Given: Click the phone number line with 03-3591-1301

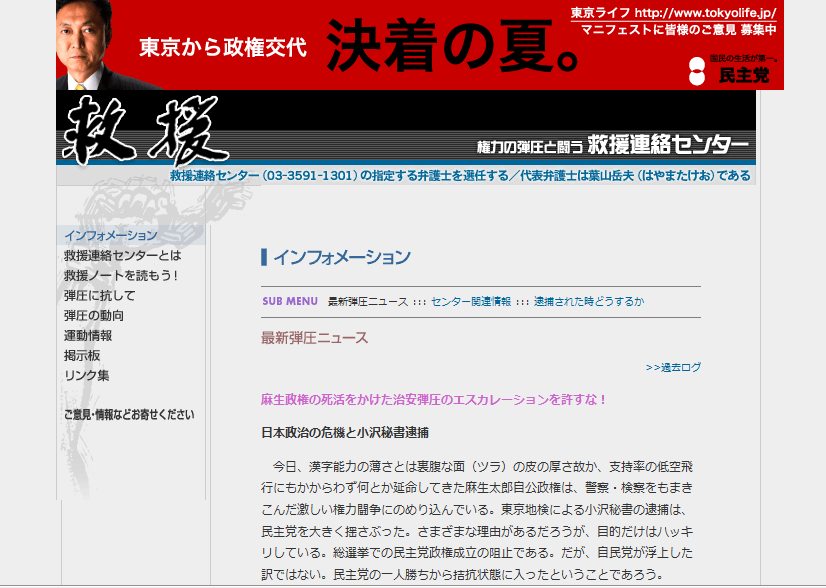Looking at the screenshot, I should (460, 175).
